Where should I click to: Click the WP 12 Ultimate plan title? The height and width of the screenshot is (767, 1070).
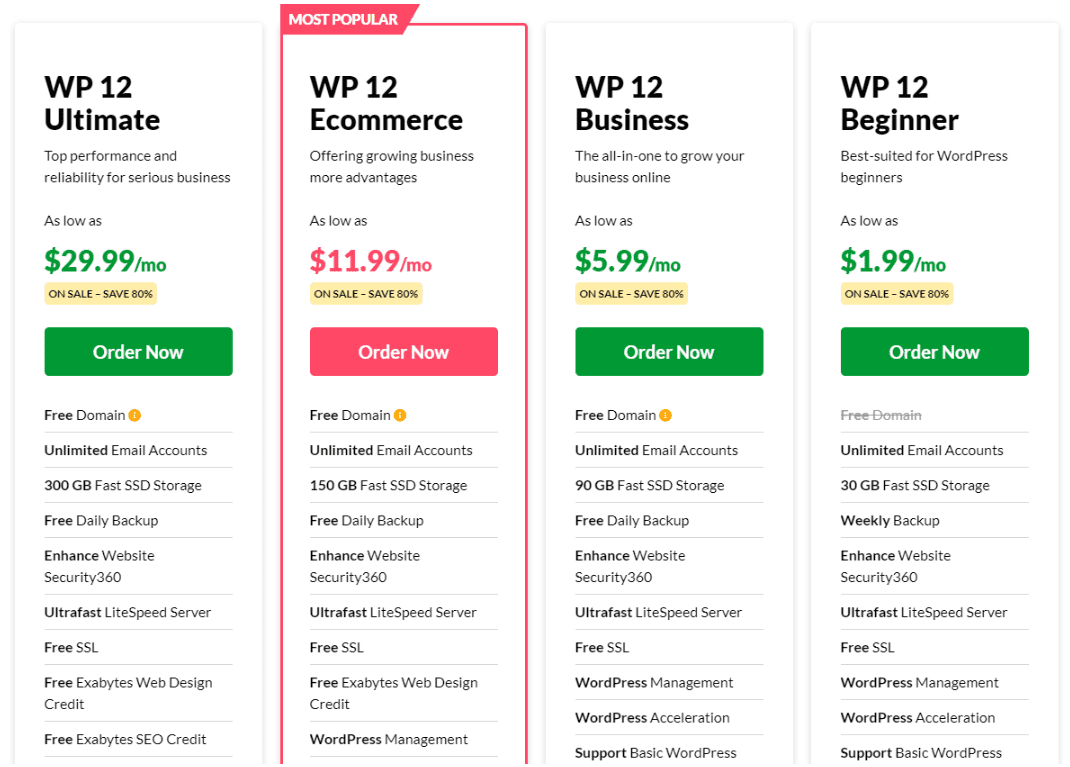point(102,103)
